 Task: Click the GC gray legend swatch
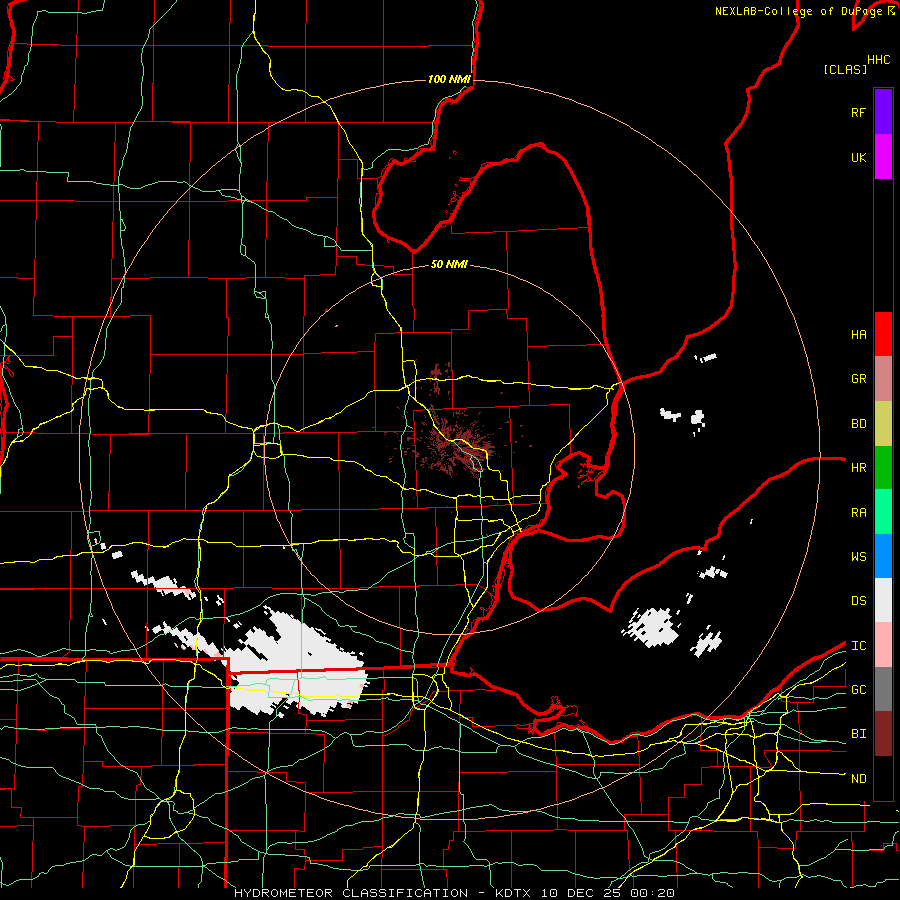(883, 689)
